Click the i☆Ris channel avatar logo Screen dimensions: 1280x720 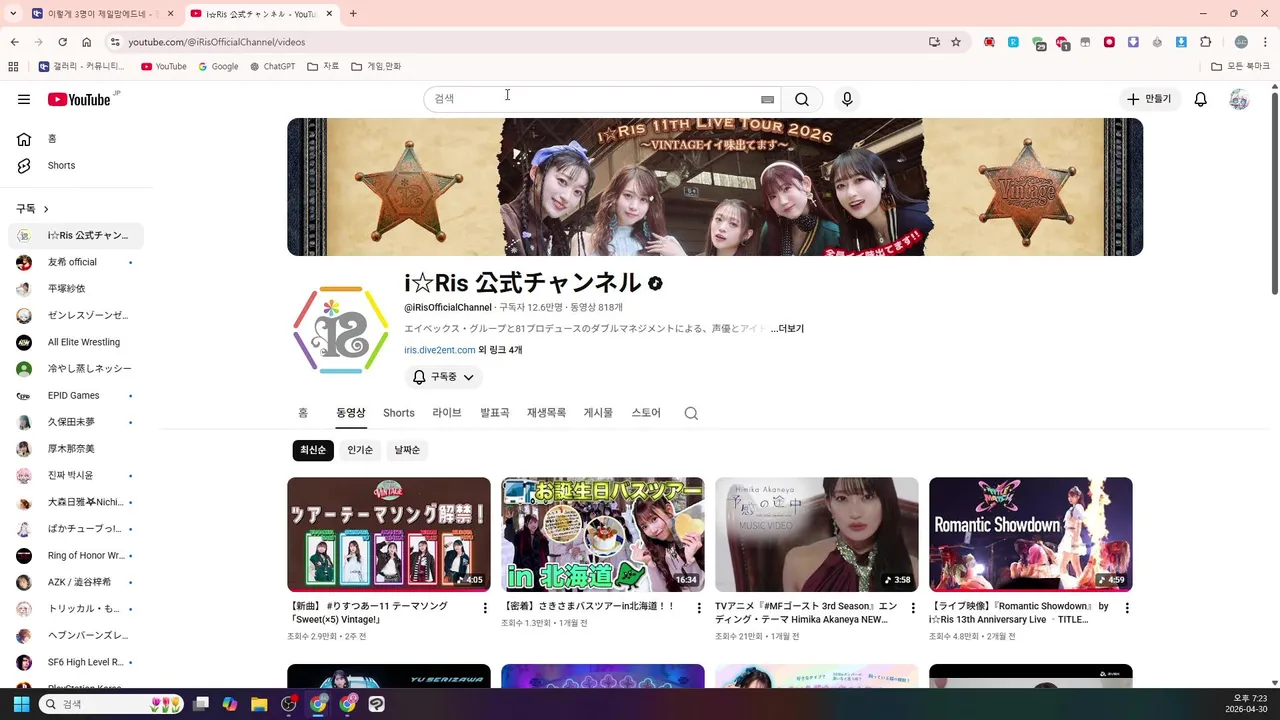pyautogui.click(x=340, y=330)
